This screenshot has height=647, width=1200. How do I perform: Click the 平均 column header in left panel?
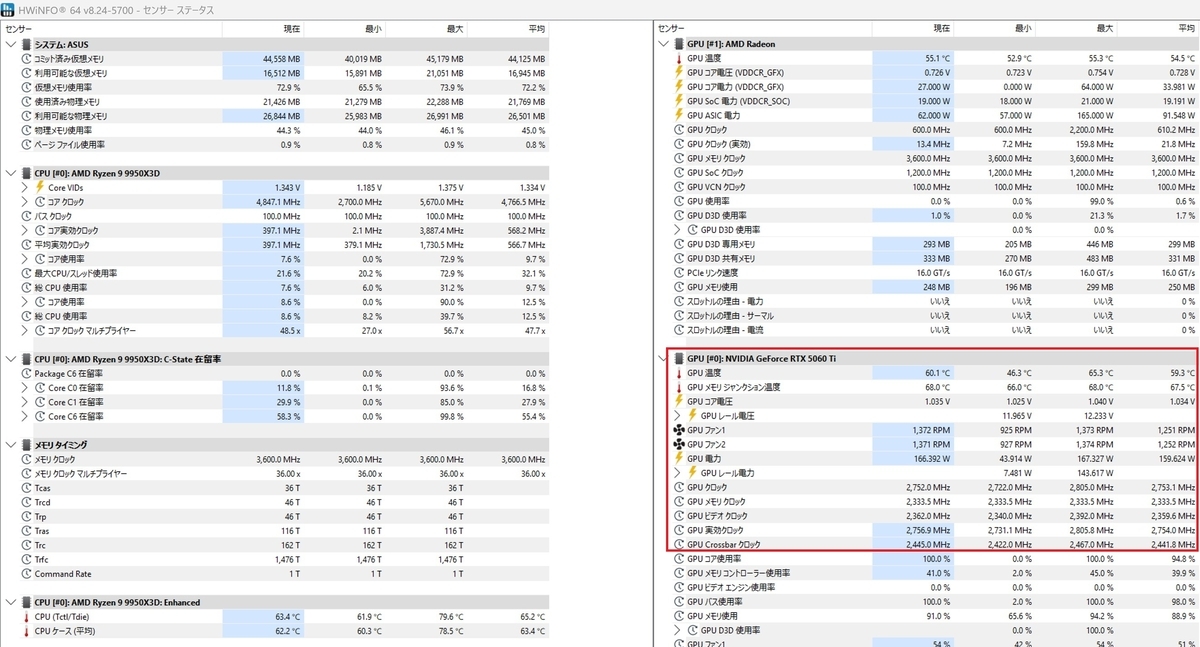pyautogui.click(x=508, y=30)
